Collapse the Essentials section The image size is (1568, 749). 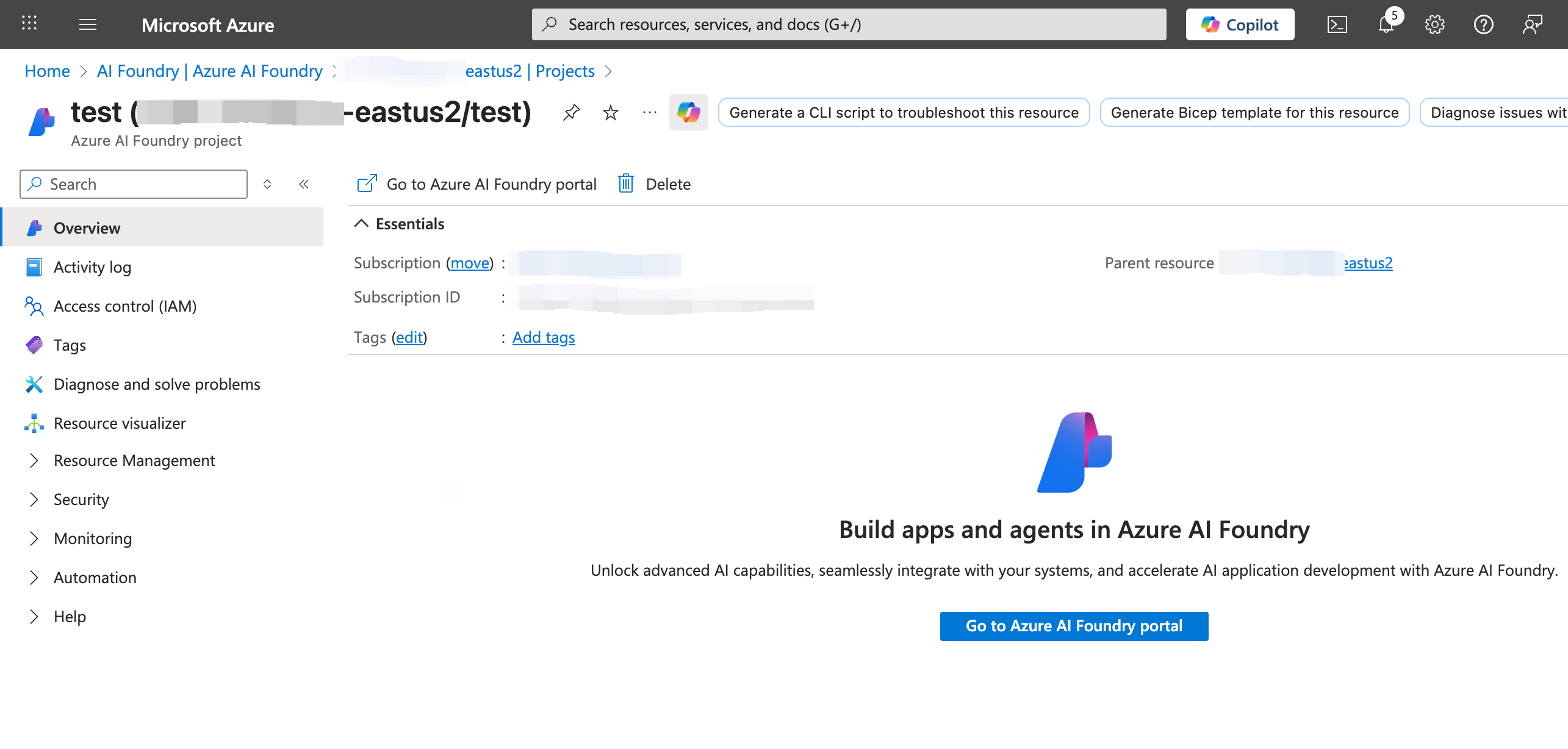click(361, 223)
